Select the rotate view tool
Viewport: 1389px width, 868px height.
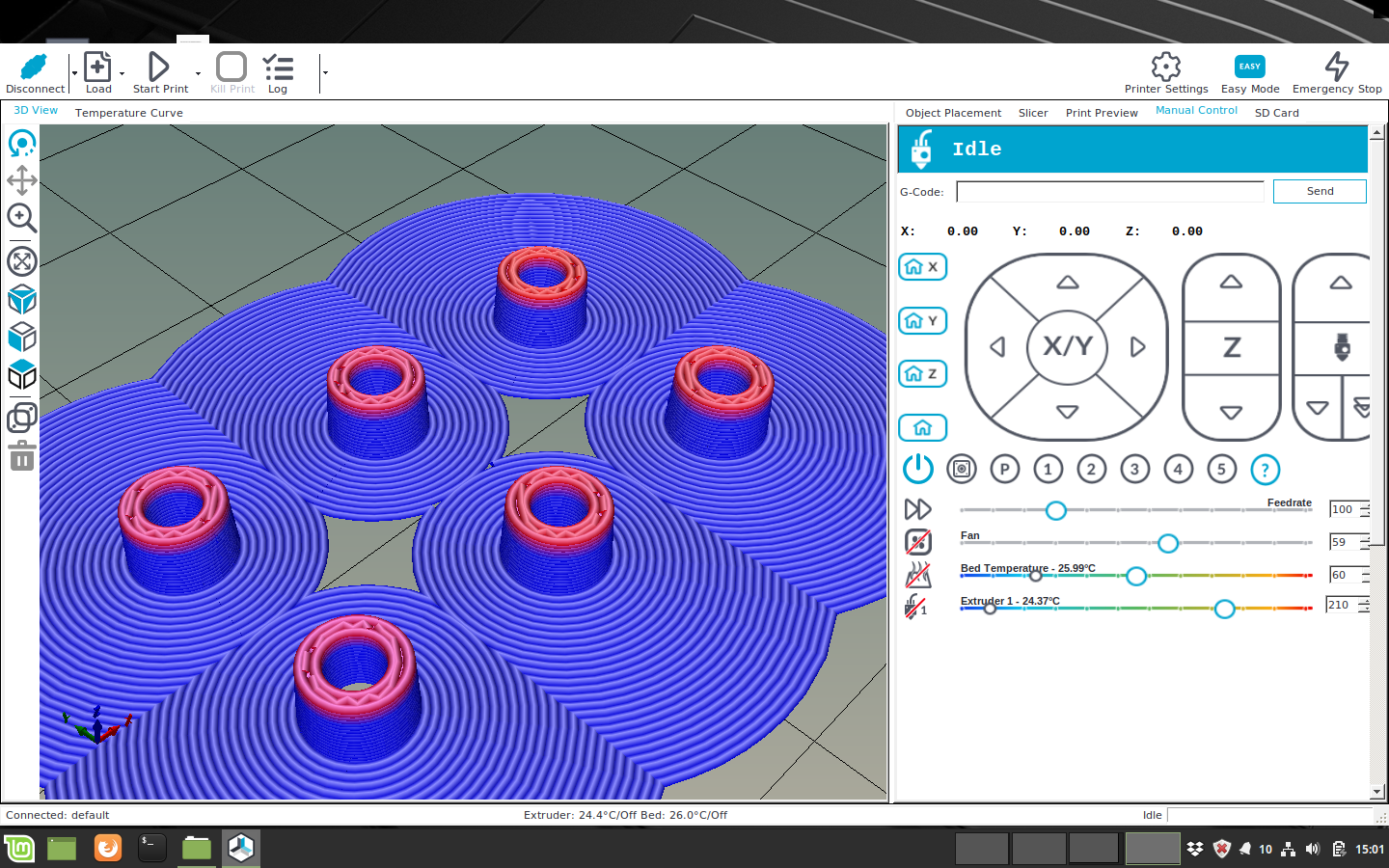click(x=21, y=144)
